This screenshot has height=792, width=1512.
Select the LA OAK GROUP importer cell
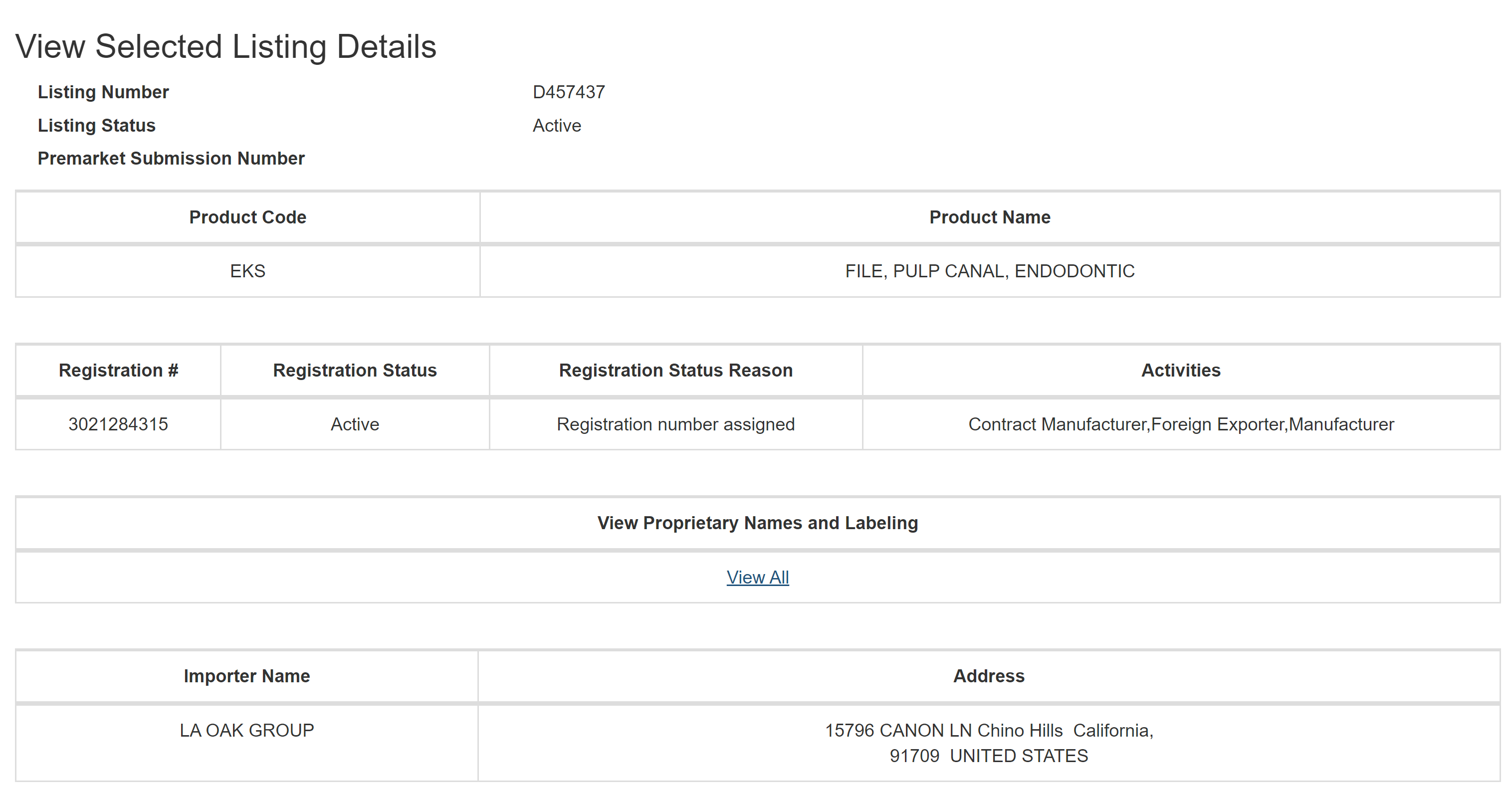click(246, 743)
